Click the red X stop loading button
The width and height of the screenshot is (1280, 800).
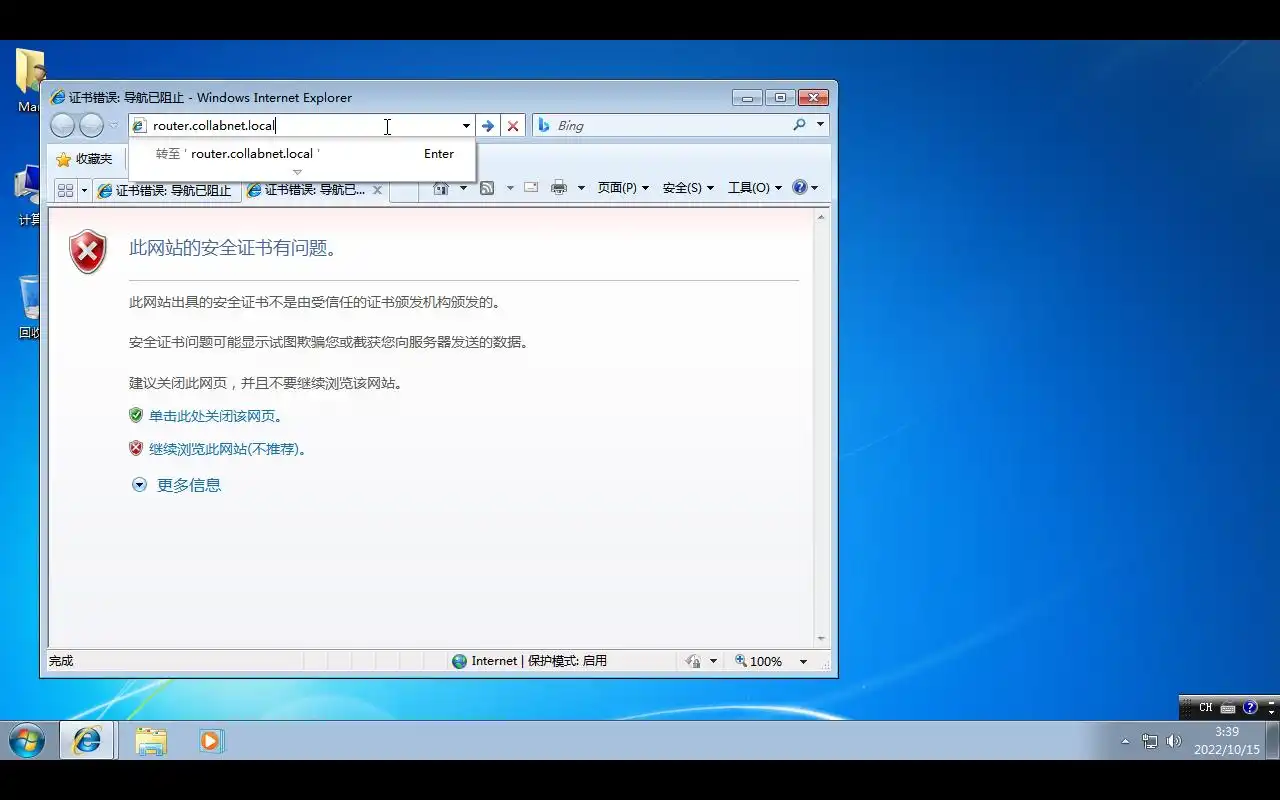tap(513, 126)
